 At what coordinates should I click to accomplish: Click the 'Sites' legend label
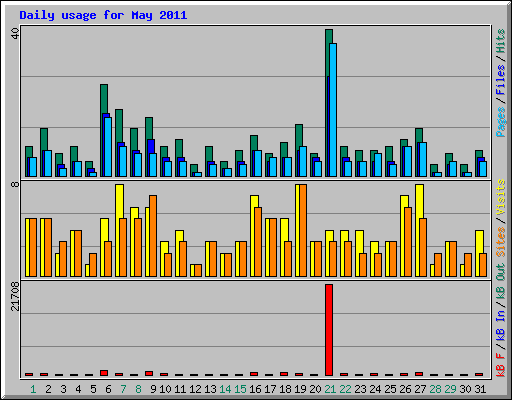(501, 242)
